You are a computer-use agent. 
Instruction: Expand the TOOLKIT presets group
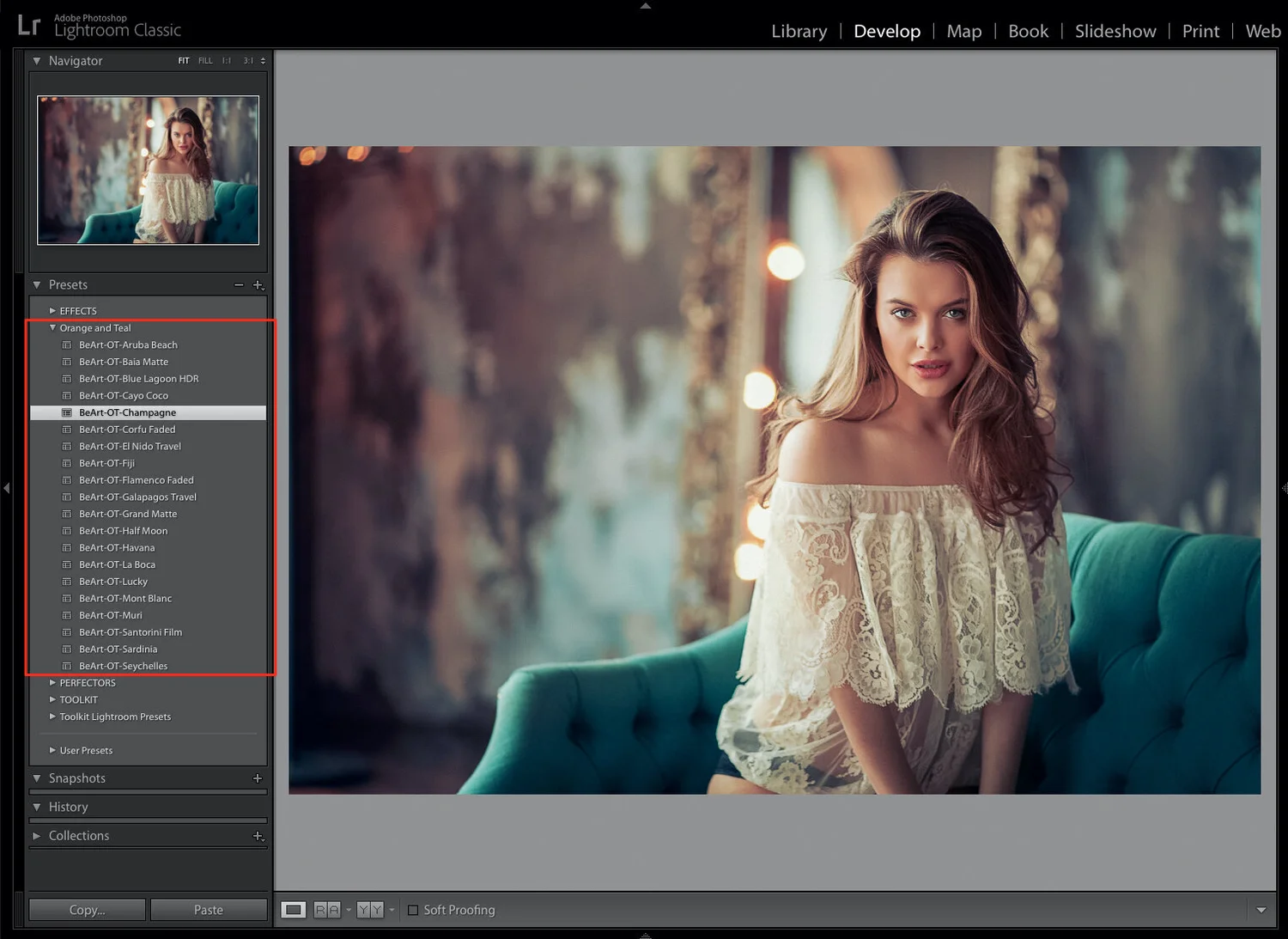52,699
